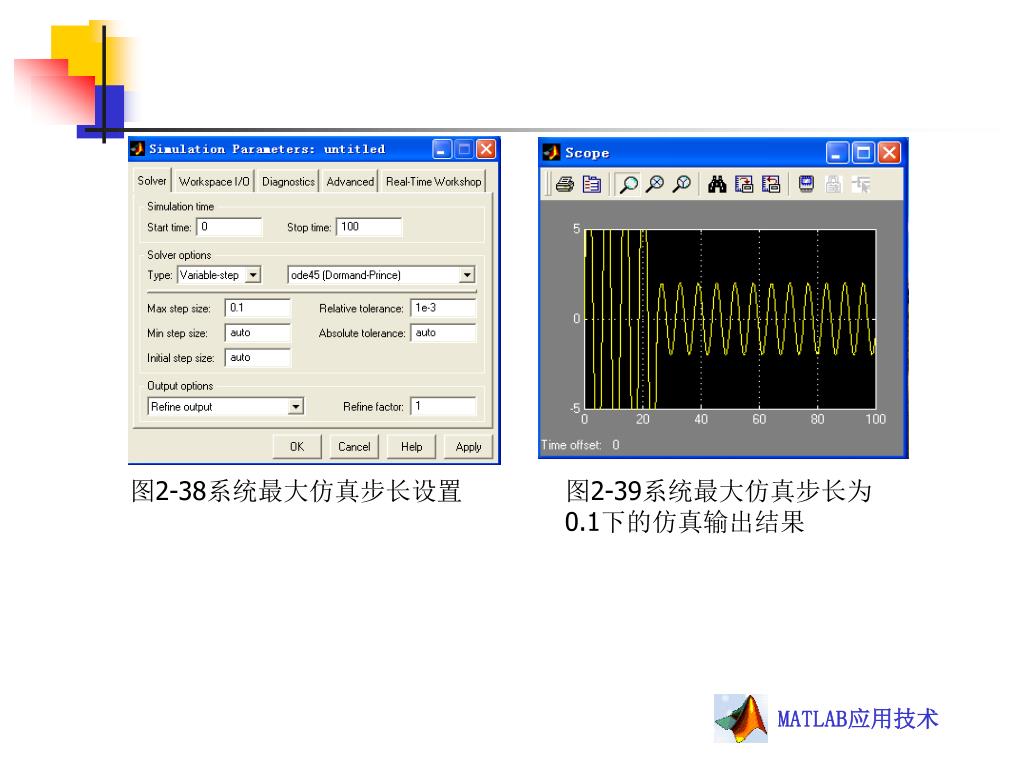Click the Initial step size field
Screen dimensions: 1024x768
(x=258, y=357)
